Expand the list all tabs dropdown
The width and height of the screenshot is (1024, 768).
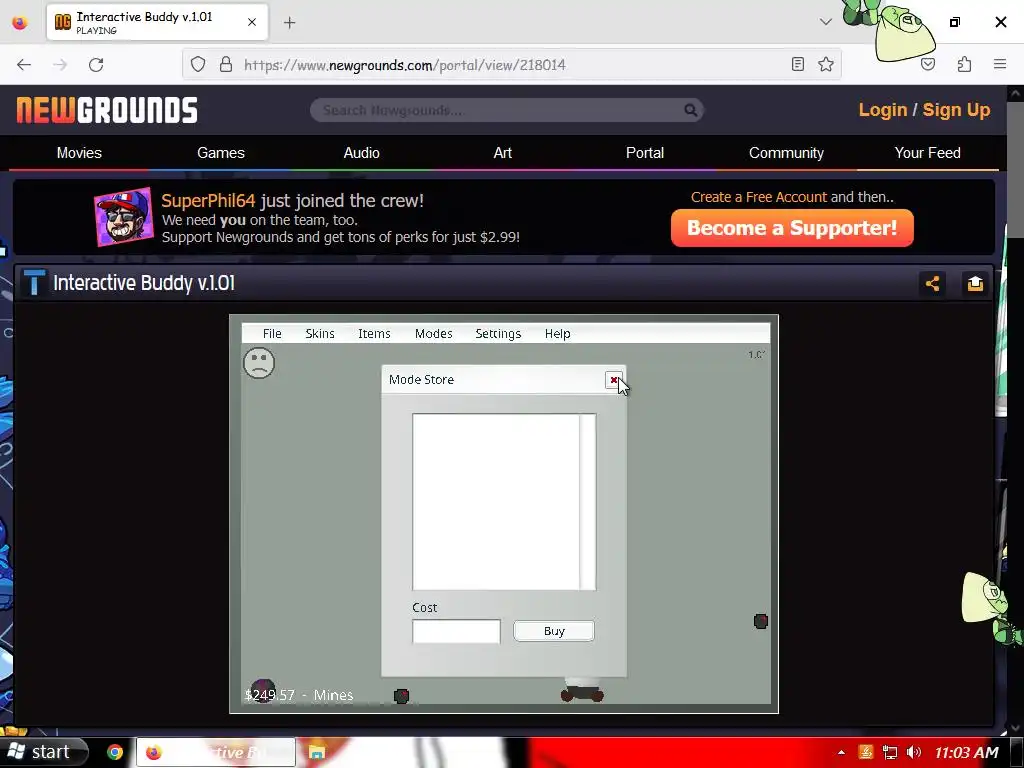(x=826, y=22)
